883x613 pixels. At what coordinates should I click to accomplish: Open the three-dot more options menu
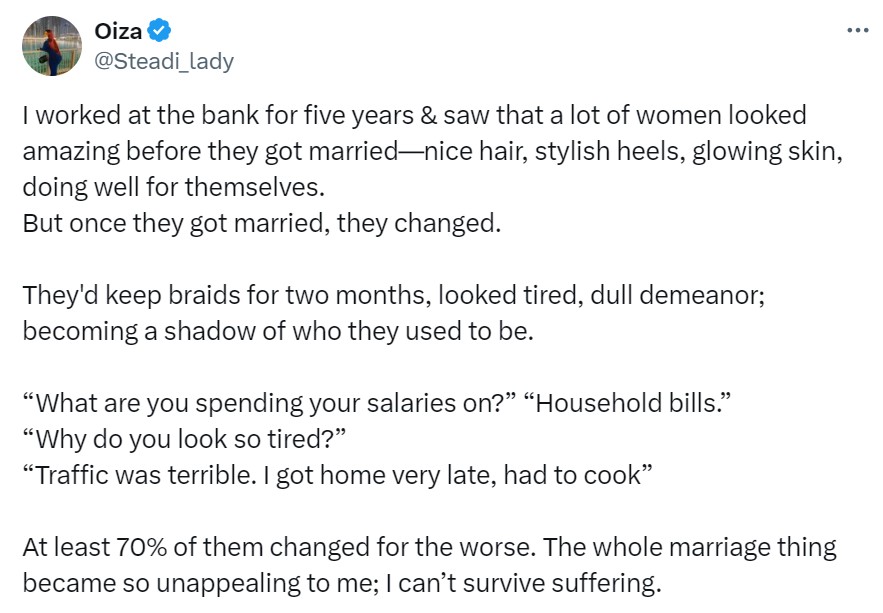pyautogui.click(x=857, y=30)
